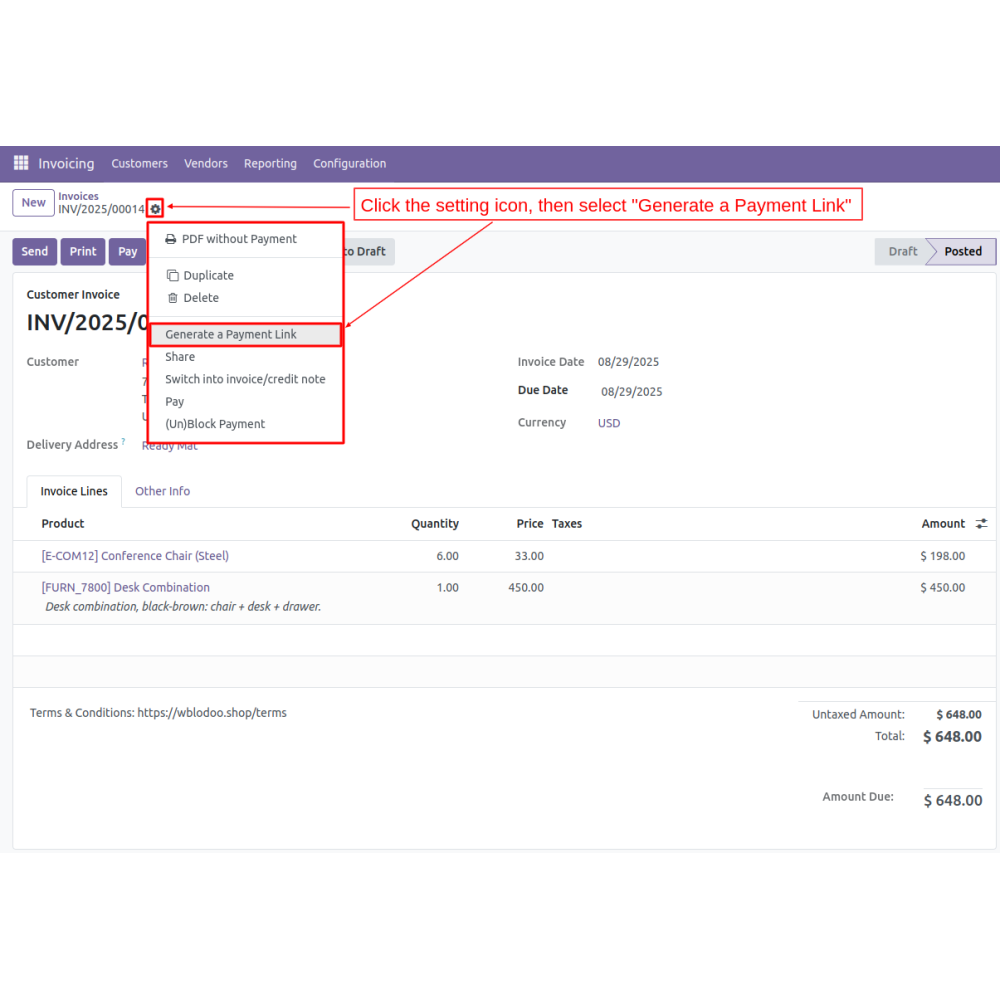Open the Customers menu
This screenshot has height=1000, width=1000.
tap(139, 164)
